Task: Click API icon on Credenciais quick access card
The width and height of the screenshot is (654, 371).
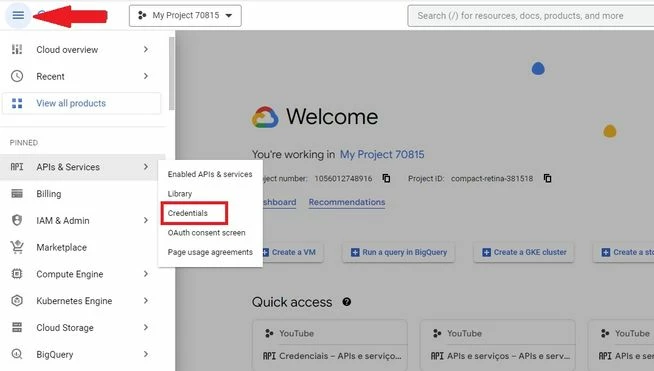Action: 269,356
